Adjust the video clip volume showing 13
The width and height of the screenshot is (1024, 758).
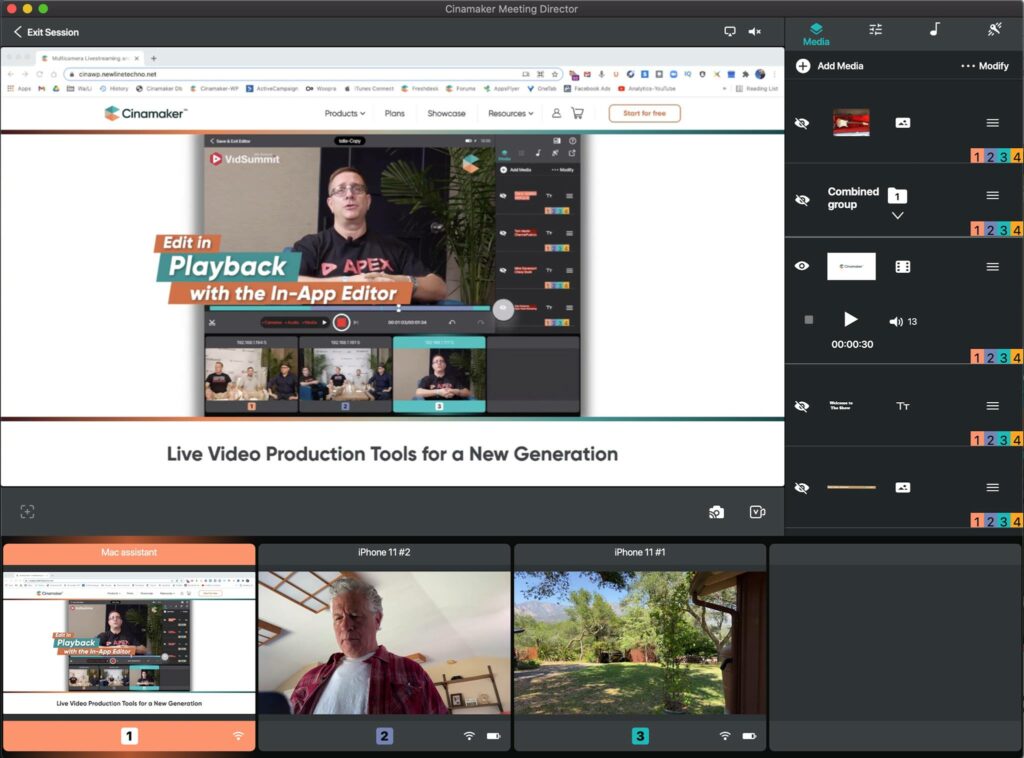tap(903, 321)
